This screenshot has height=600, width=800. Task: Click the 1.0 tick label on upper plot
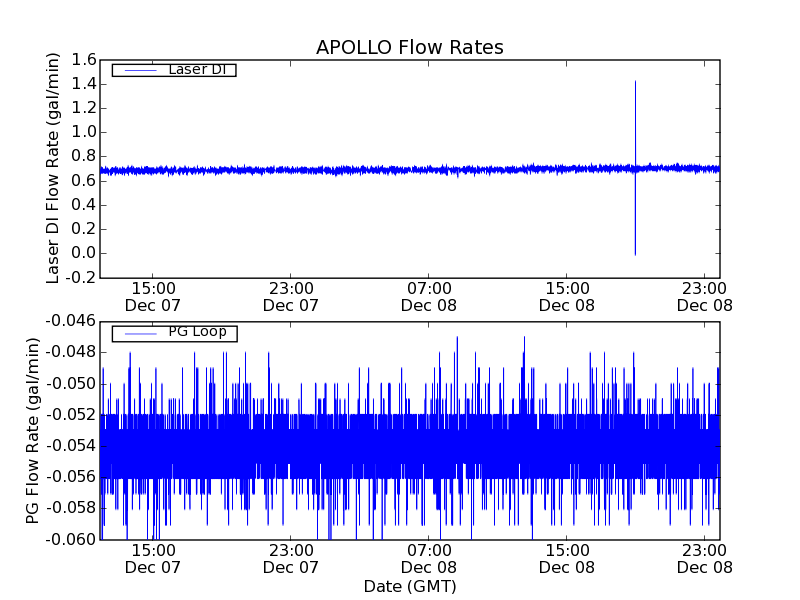pyautogui.click(x=83, y=132)
